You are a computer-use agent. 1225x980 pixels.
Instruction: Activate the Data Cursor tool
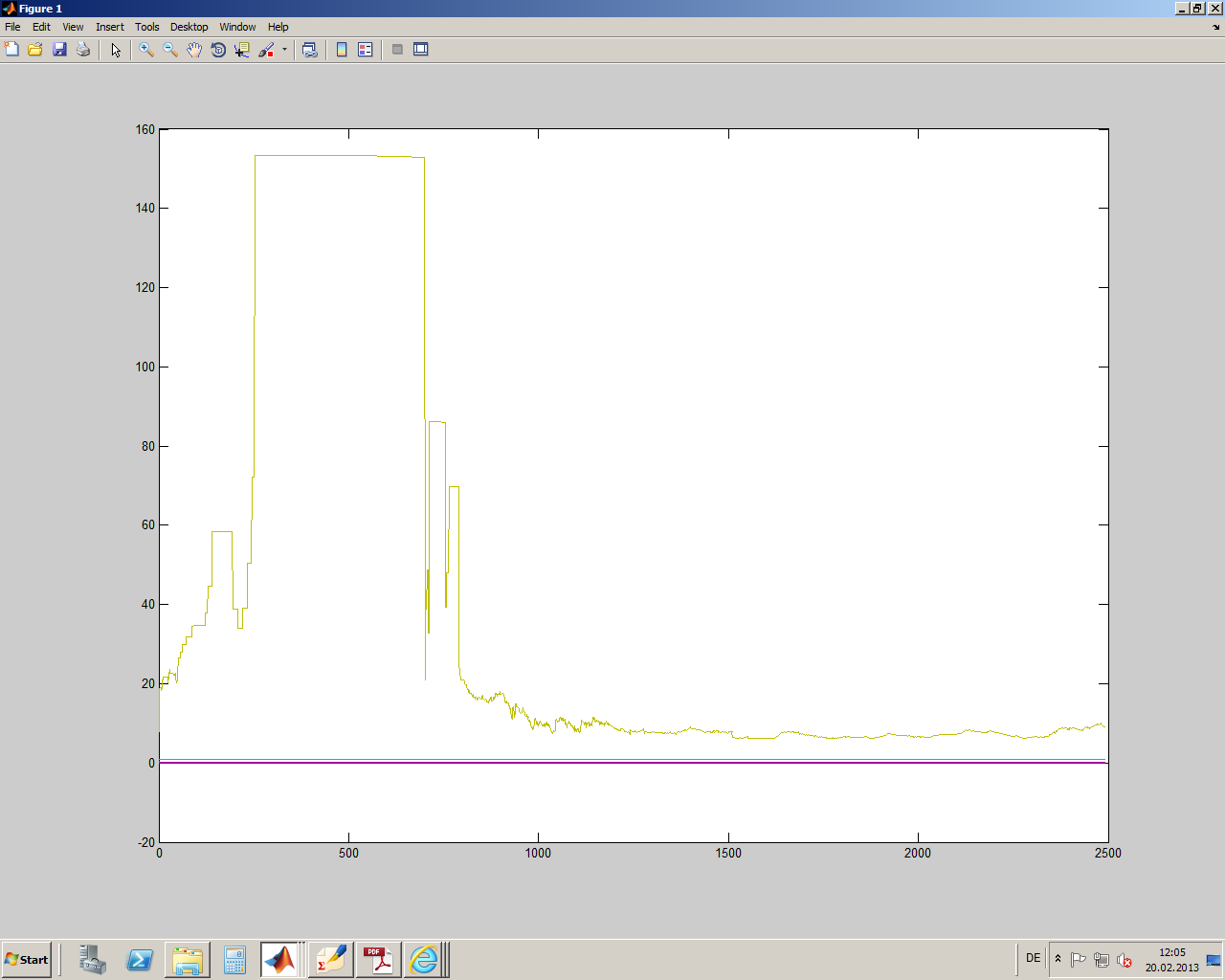241,50
